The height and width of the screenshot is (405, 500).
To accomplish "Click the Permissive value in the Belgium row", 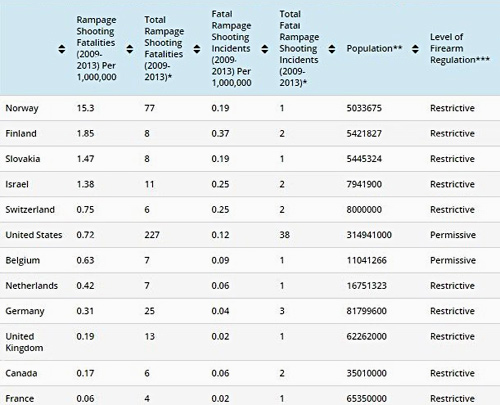I will [x=453, y=260].
